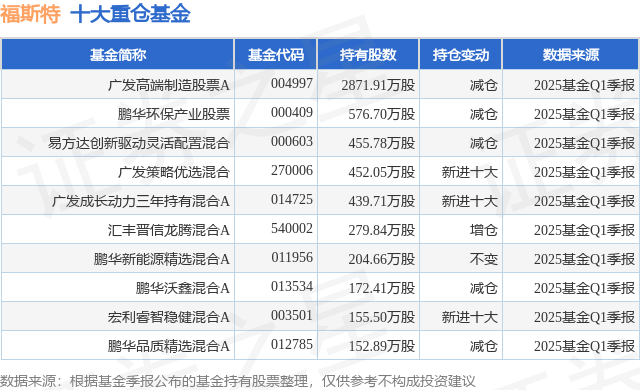Click fund name 广发成长动力三年持有混合A
Screen dimensions: 640x390
click(x=141, y=201)
